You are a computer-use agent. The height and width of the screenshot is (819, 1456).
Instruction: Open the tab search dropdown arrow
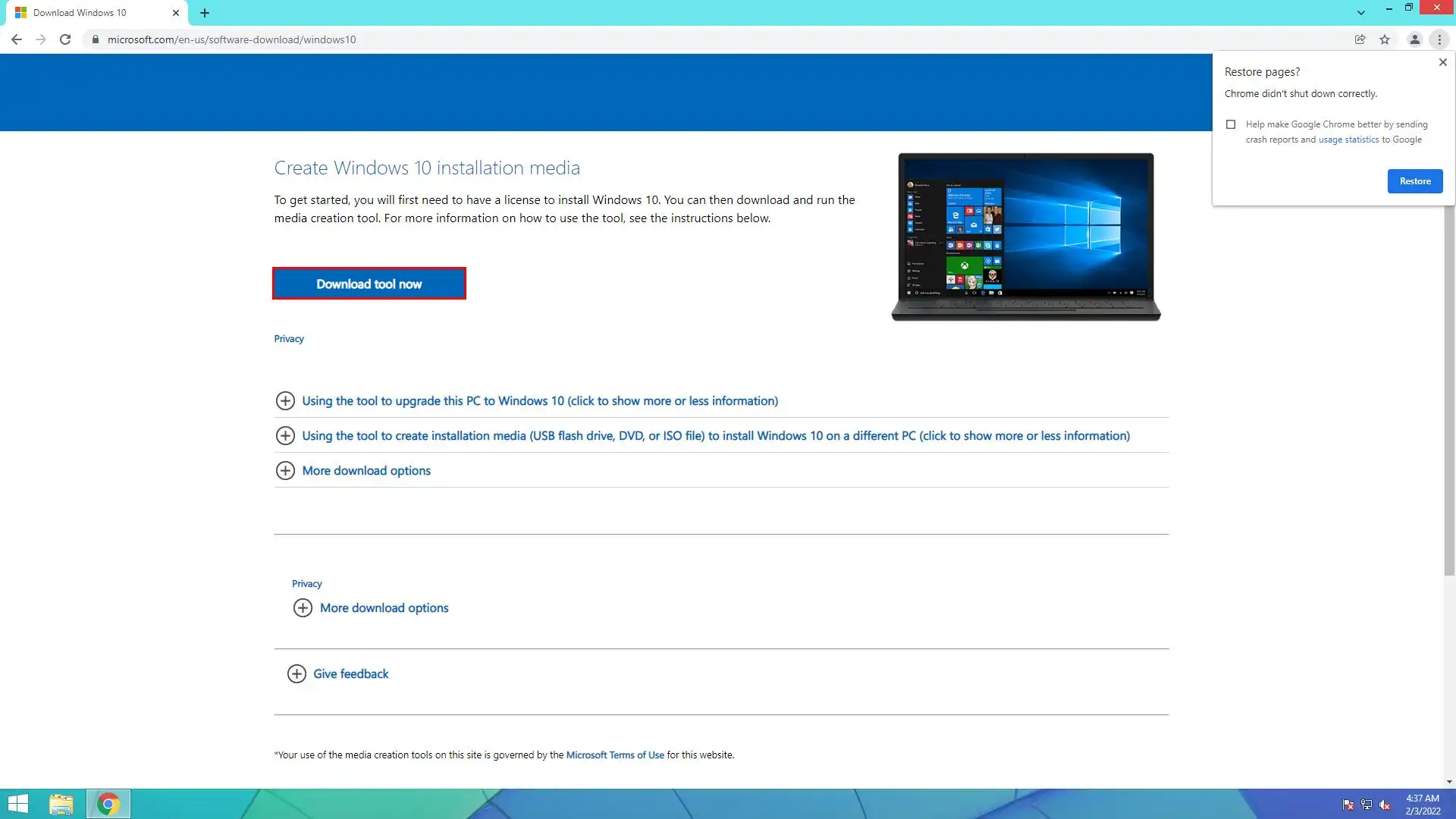point(1361,13)
